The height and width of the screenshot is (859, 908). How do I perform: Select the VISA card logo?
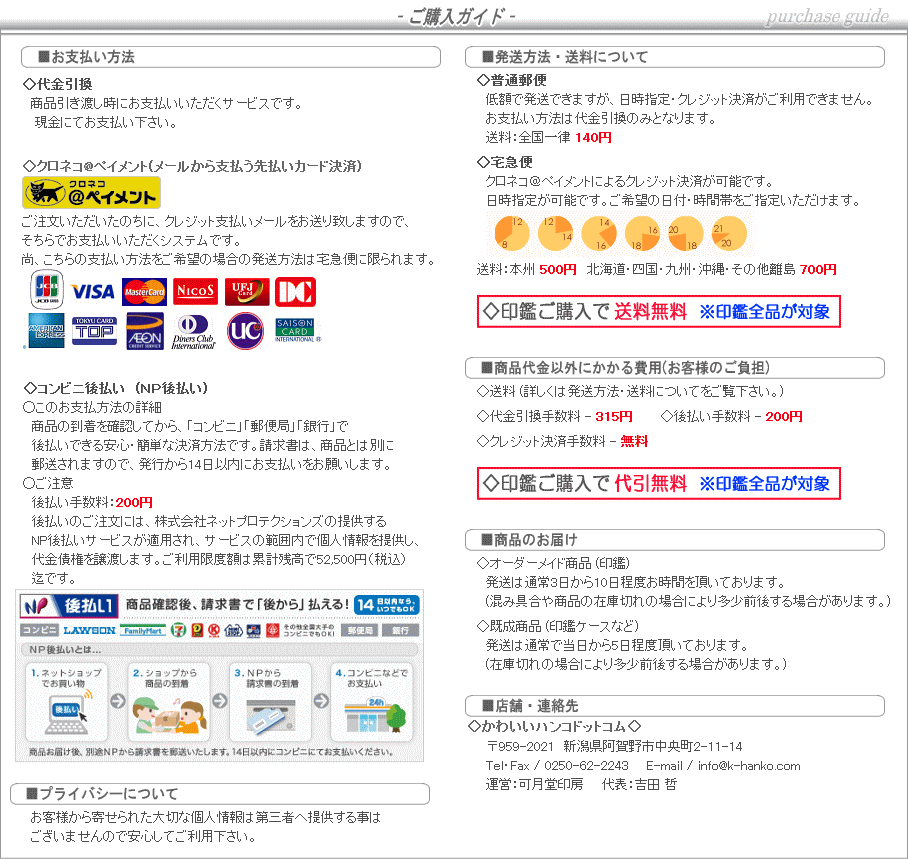point(93,291)
